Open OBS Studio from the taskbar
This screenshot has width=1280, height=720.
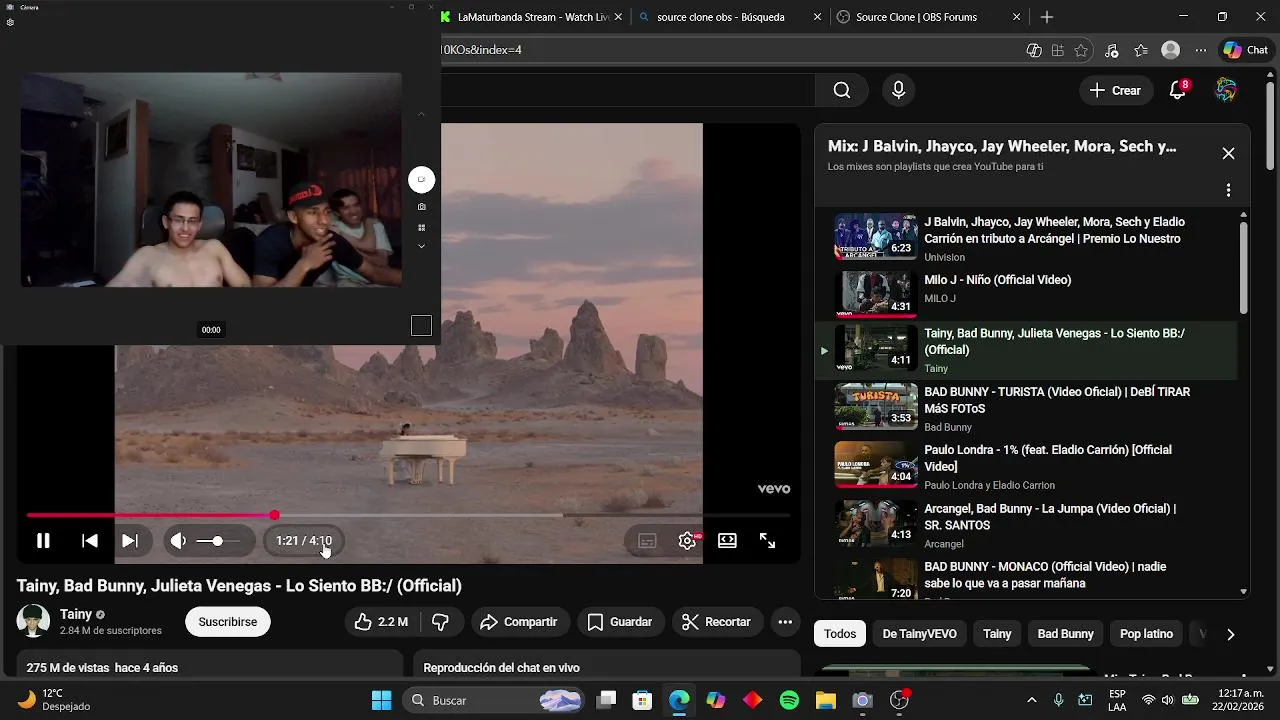coord(899,700)
